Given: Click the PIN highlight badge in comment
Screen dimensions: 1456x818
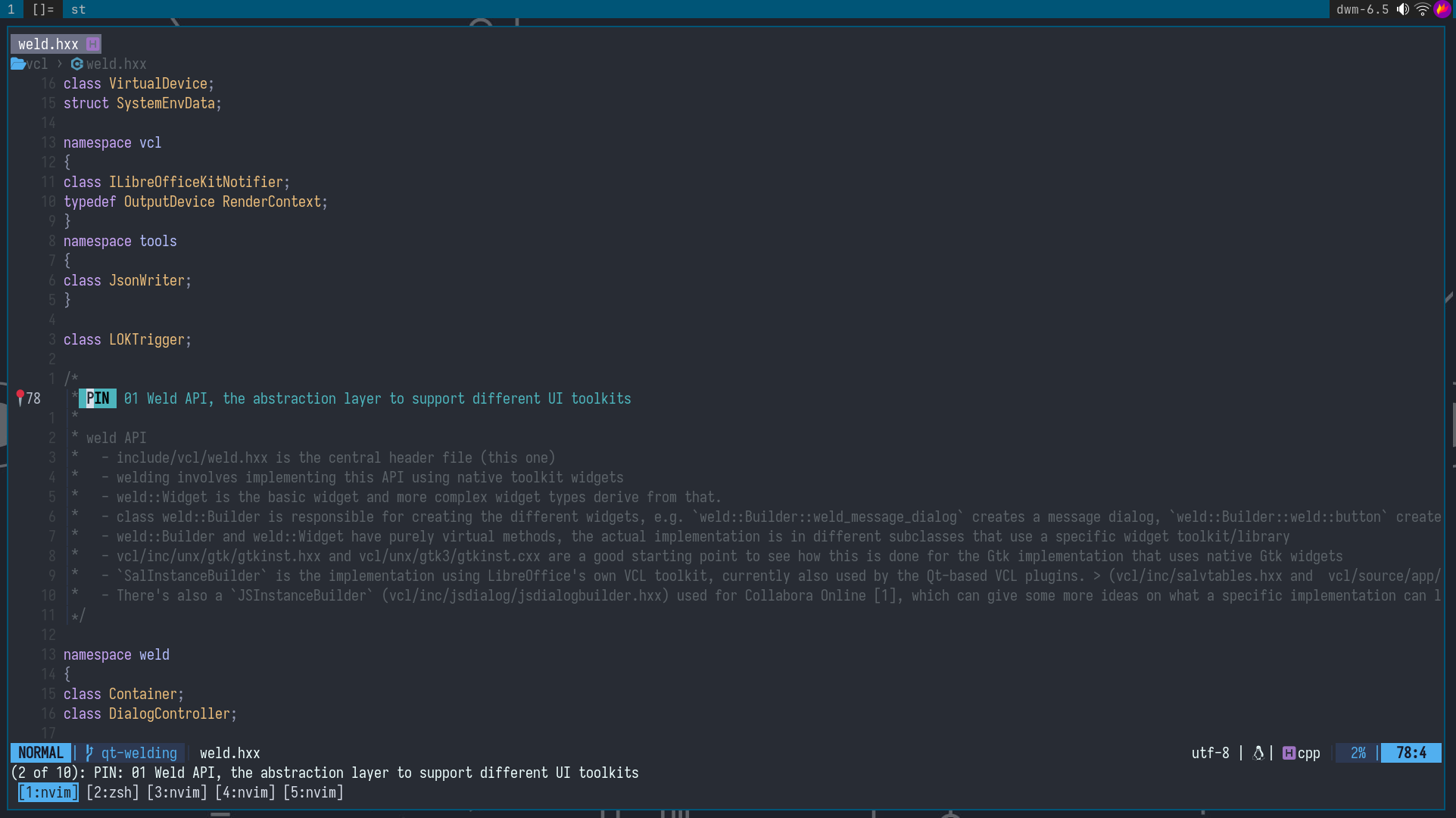Looking at the screenshot, I should (x=98, y=398).
